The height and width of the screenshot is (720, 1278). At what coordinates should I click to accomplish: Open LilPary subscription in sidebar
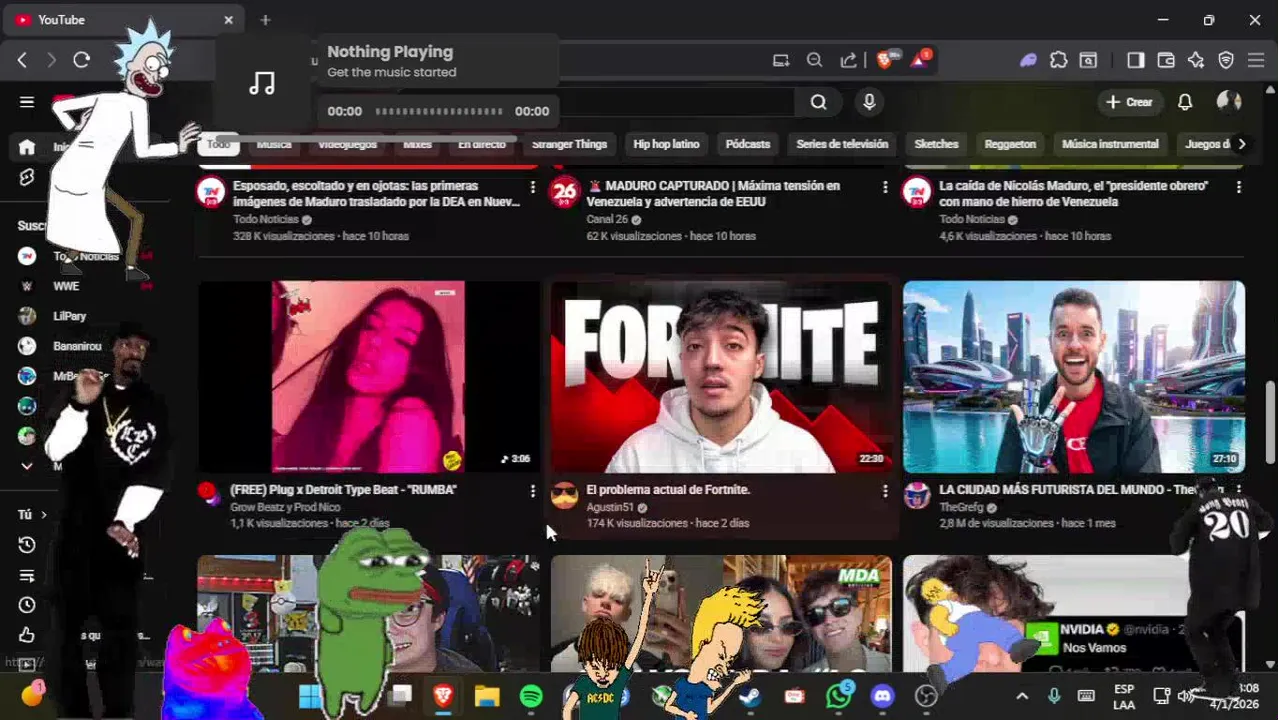pyautogui.click(x=69, y=316)
